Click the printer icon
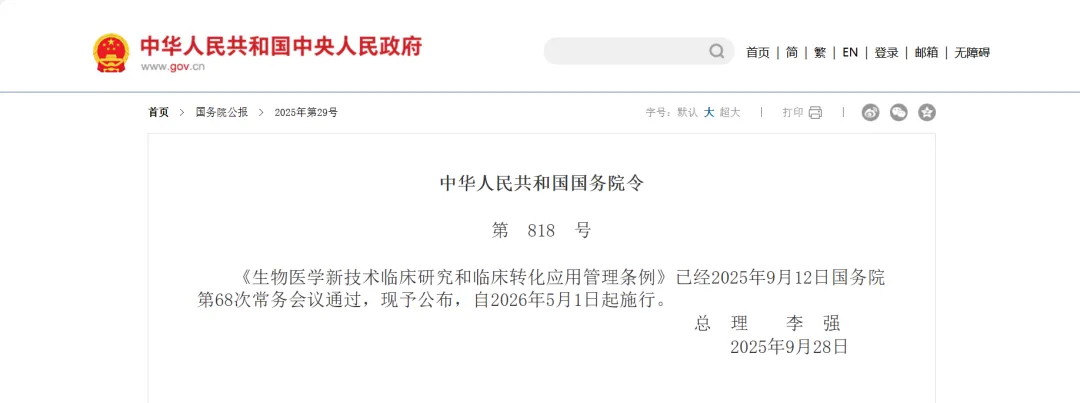 pos(816,112)
